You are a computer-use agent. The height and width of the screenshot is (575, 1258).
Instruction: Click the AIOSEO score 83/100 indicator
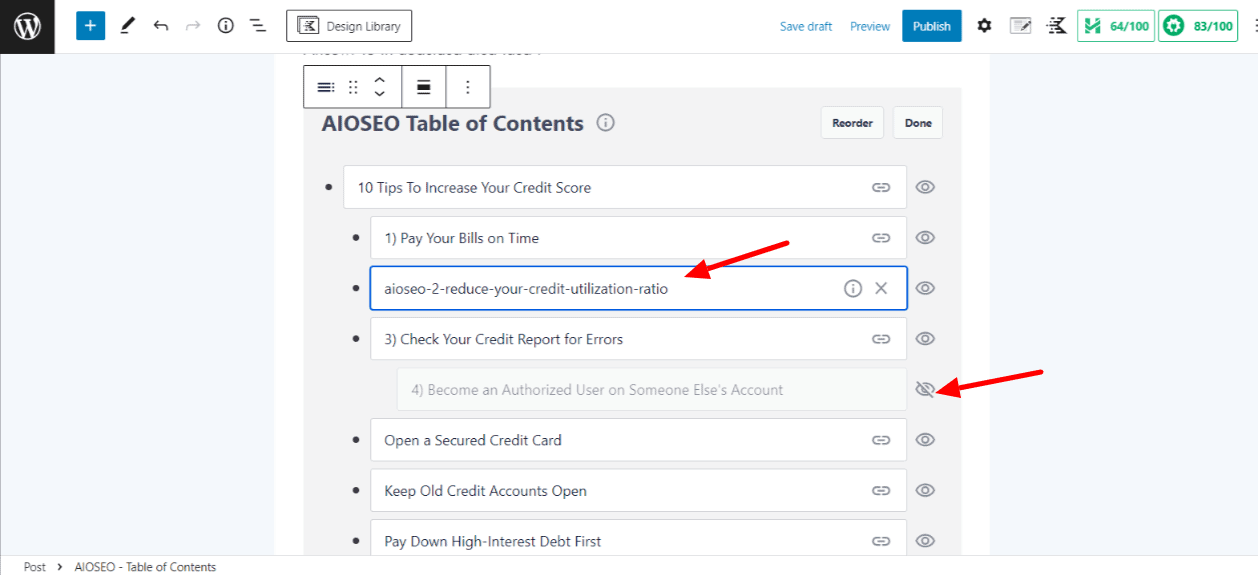(1198, 26)
